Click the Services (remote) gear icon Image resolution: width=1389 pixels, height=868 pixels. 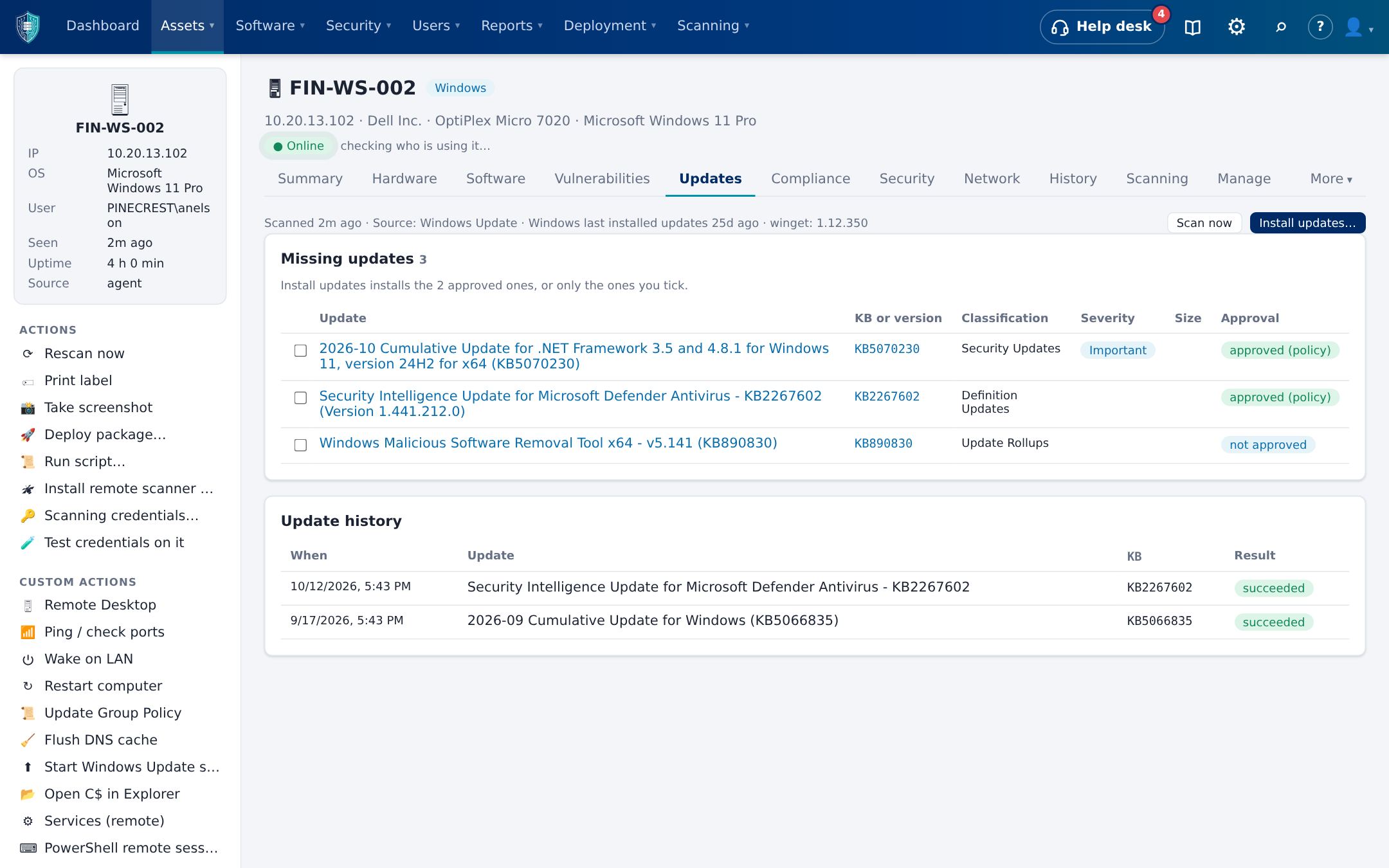(28, 821)
